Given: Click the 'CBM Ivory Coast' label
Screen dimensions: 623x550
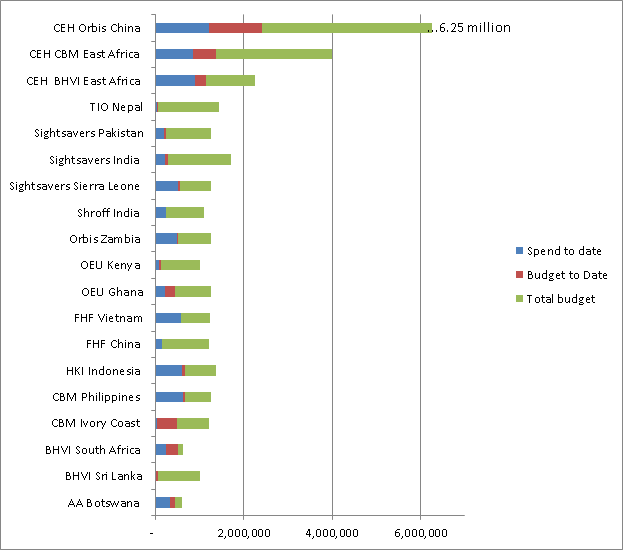Looking at the screenshot, I should [x=96, y=423].
